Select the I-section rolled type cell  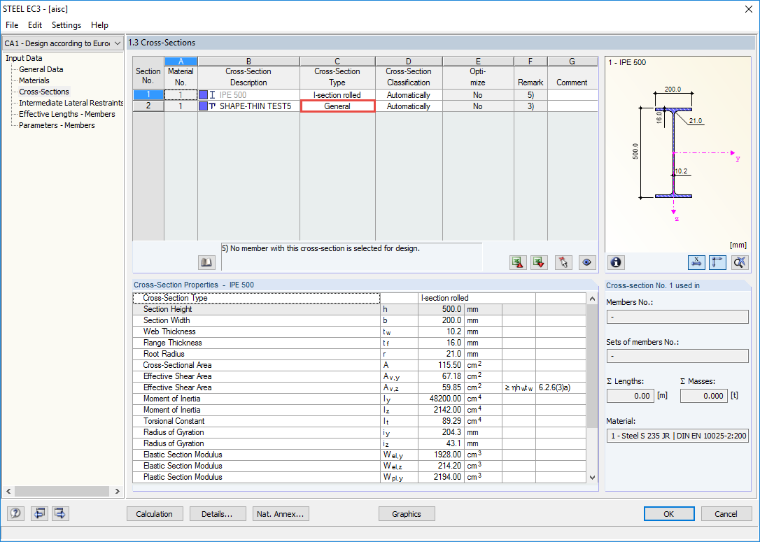[337, 95]
